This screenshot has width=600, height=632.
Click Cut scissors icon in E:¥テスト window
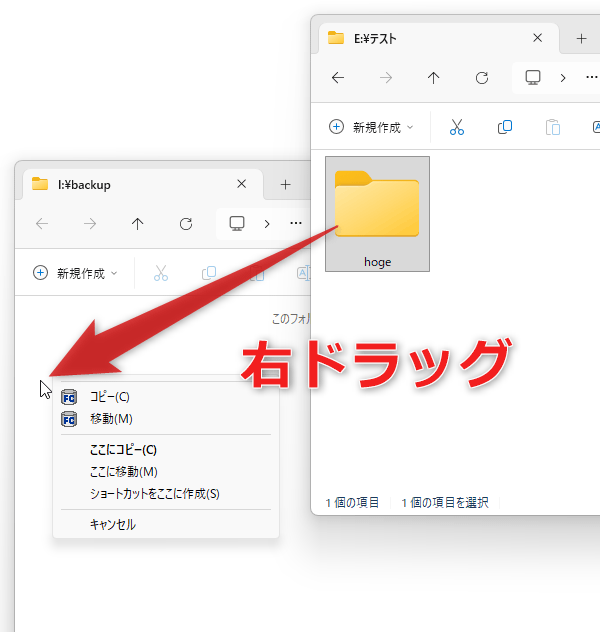[x=457, y=127]
